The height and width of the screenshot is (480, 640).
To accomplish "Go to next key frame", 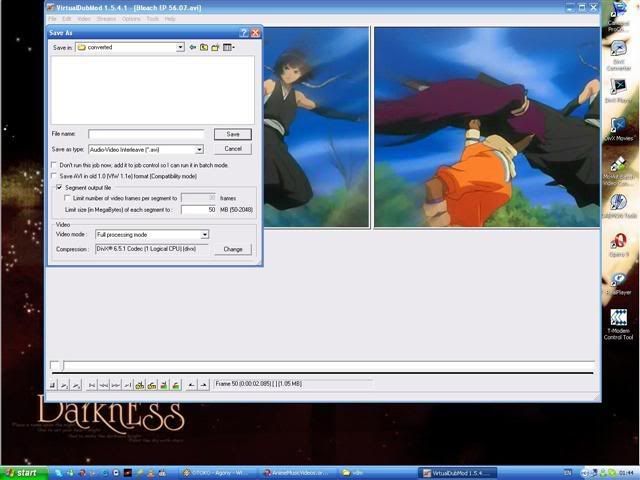I will [152, 384].
